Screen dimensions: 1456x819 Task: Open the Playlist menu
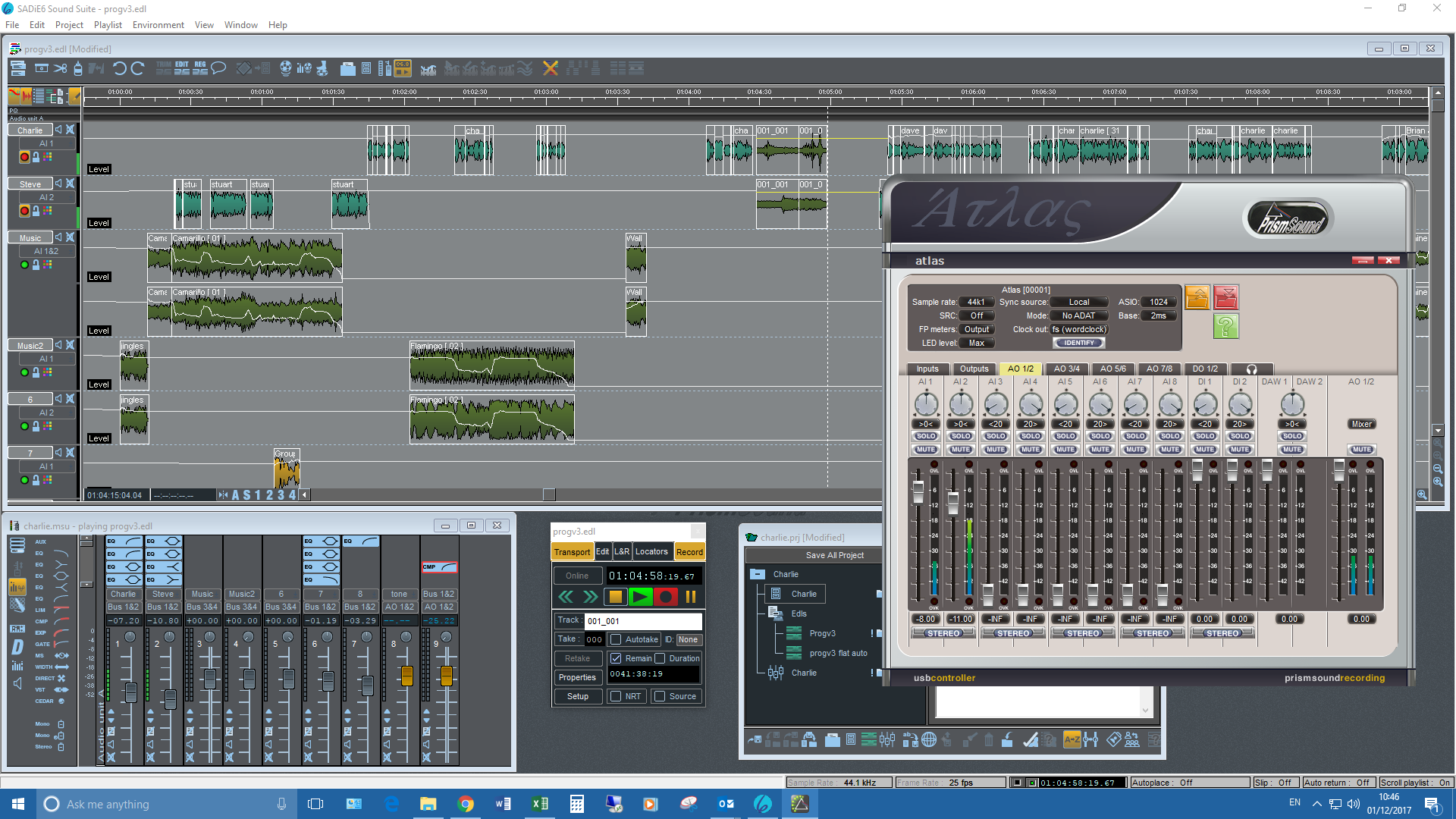tap(107, 25)
